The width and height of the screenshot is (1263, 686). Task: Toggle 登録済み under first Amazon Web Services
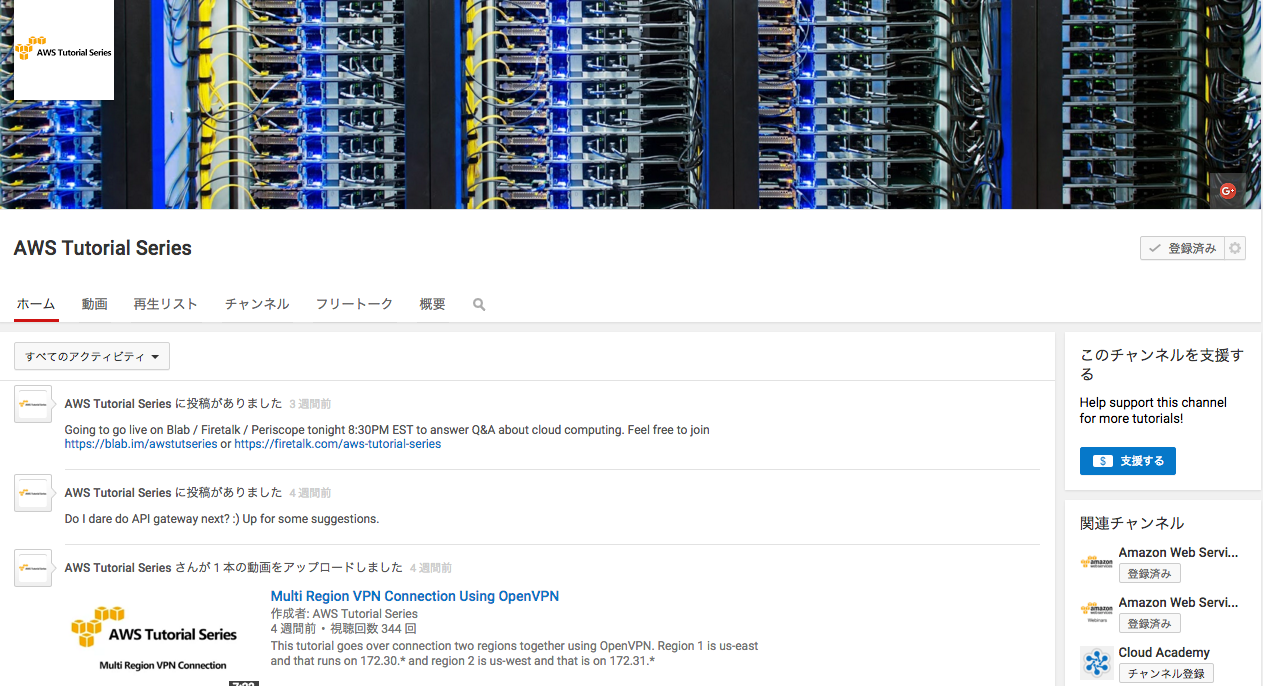tap(1149, 574)
